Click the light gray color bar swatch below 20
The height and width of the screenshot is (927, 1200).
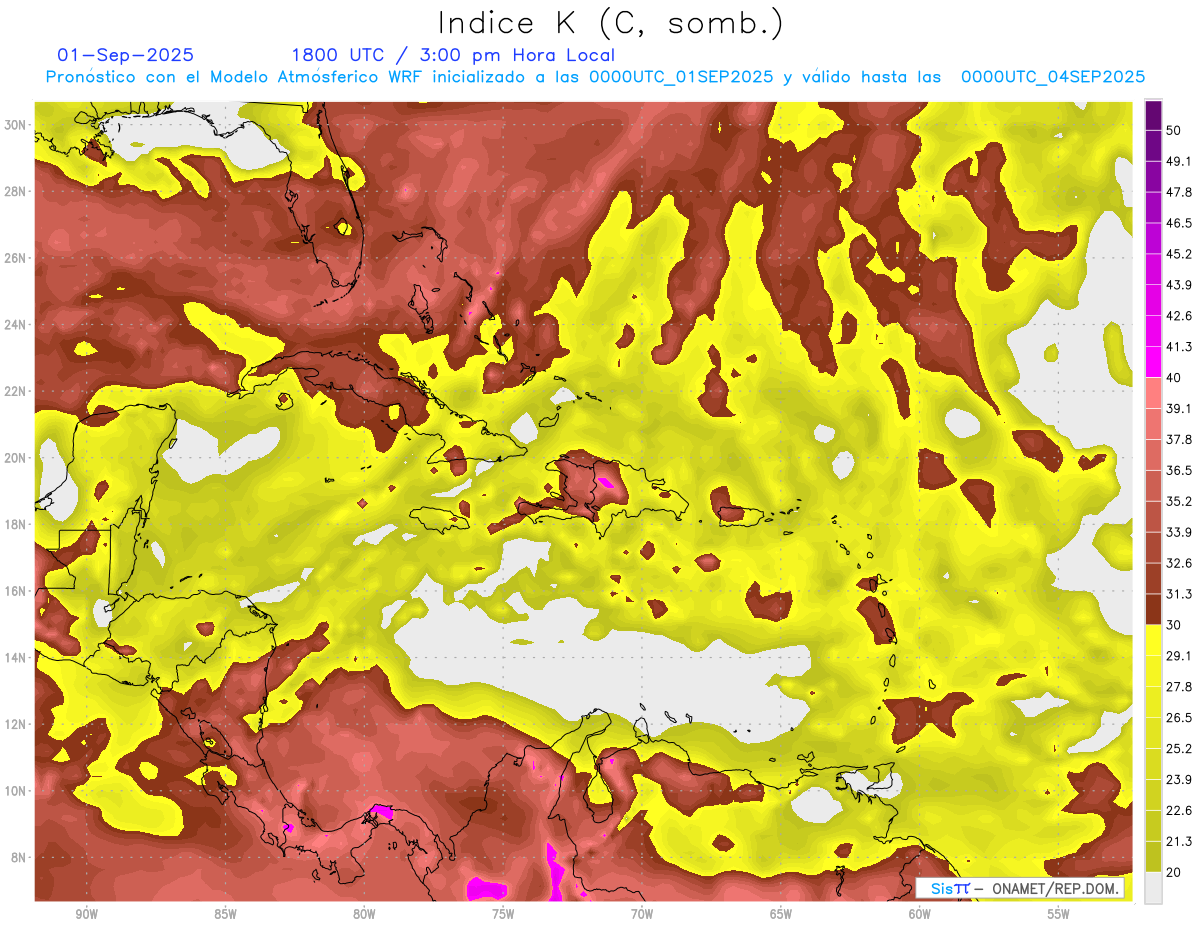(1153, 887)
